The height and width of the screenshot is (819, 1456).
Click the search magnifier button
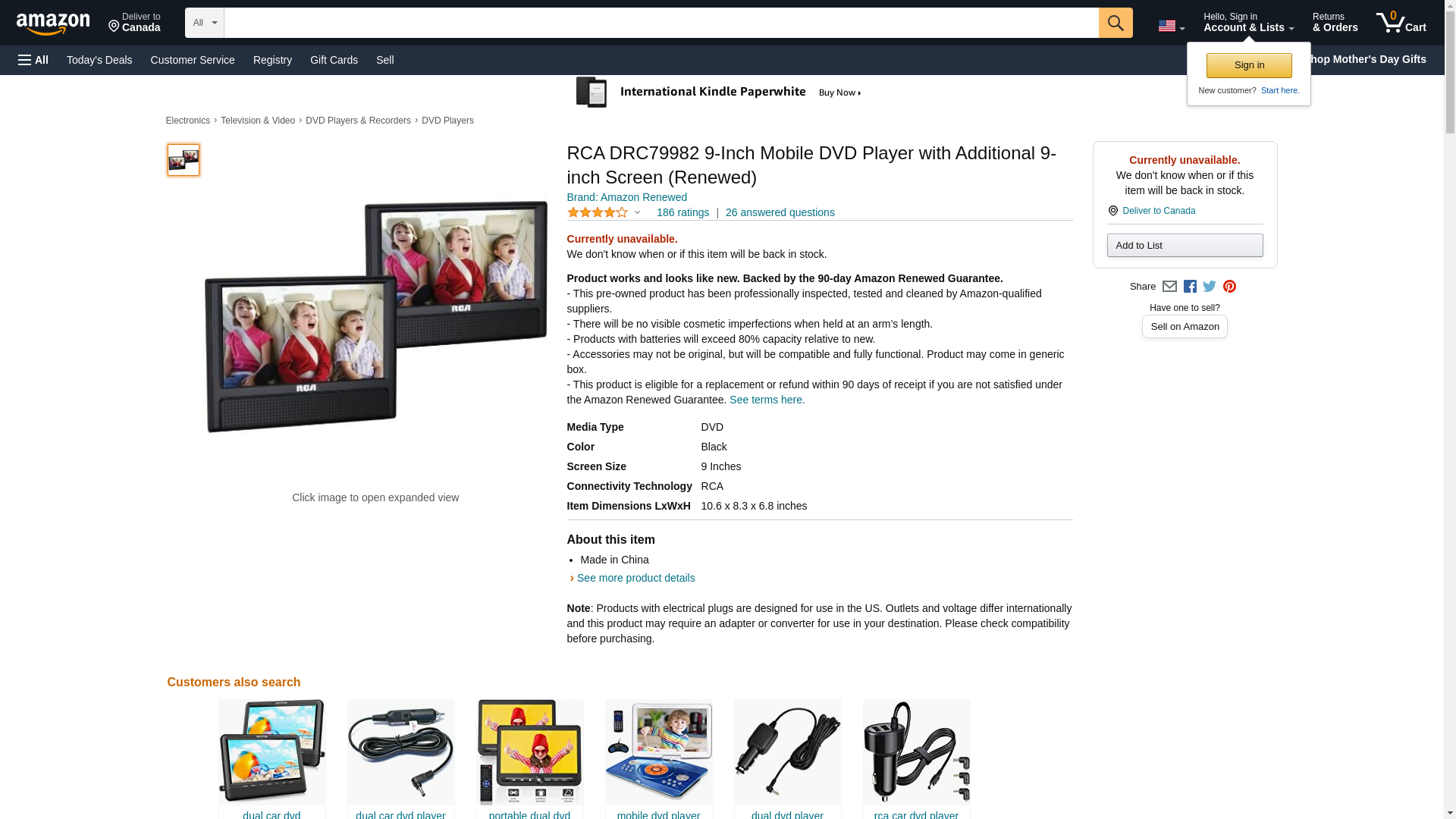(1115, 23)
